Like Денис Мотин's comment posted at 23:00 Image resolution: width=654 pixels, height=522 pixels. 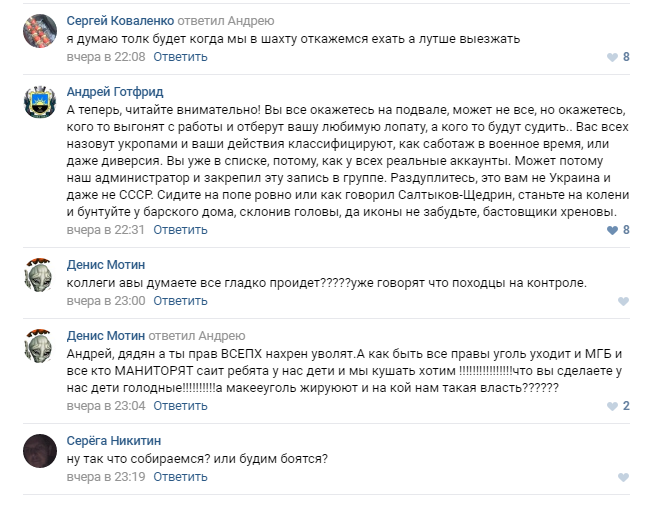click(623, 301)
